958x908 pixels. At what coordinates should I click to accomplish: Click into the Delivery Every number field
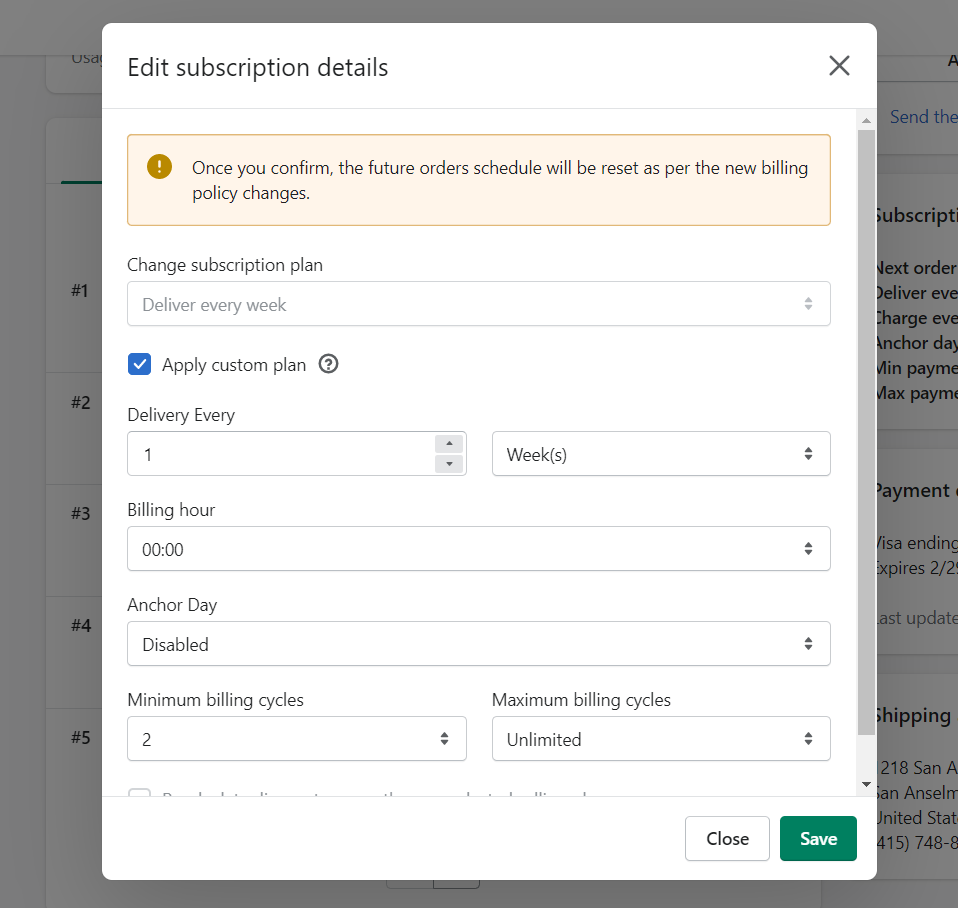(280, 454)
